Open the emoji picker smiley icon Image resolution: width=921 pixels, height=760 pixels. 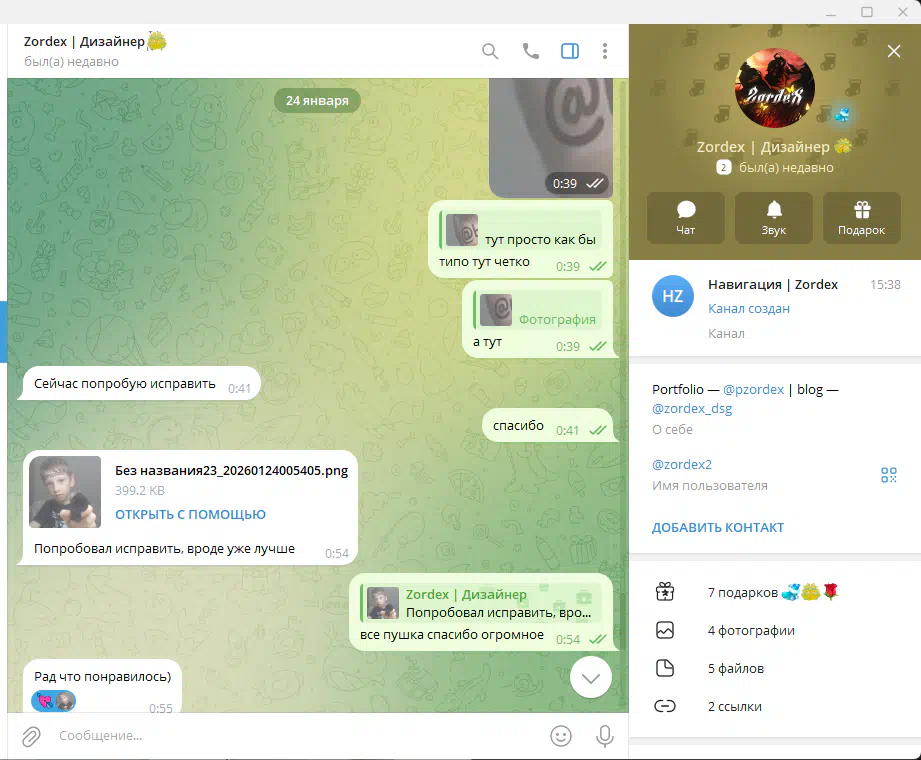click(x=561, y=736)
